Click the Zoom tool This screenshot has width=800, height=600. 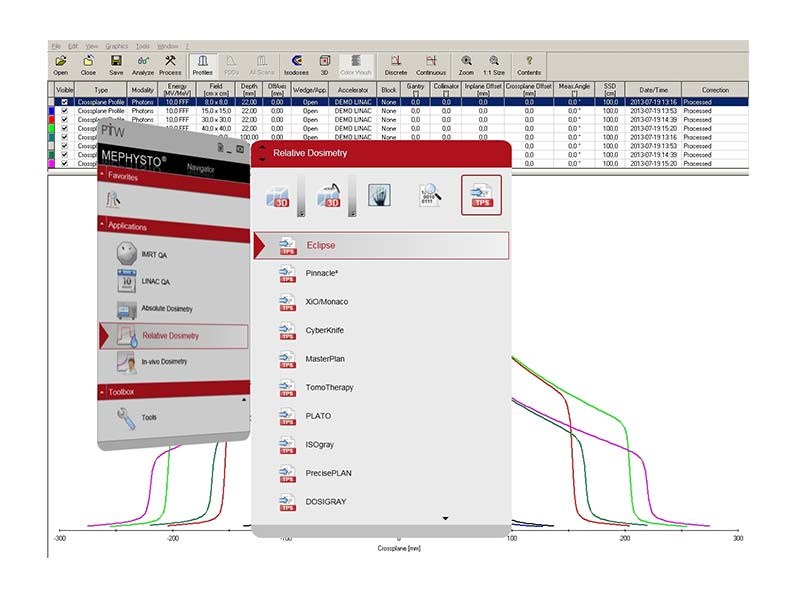pyautogui.click(x=466, y=65)
